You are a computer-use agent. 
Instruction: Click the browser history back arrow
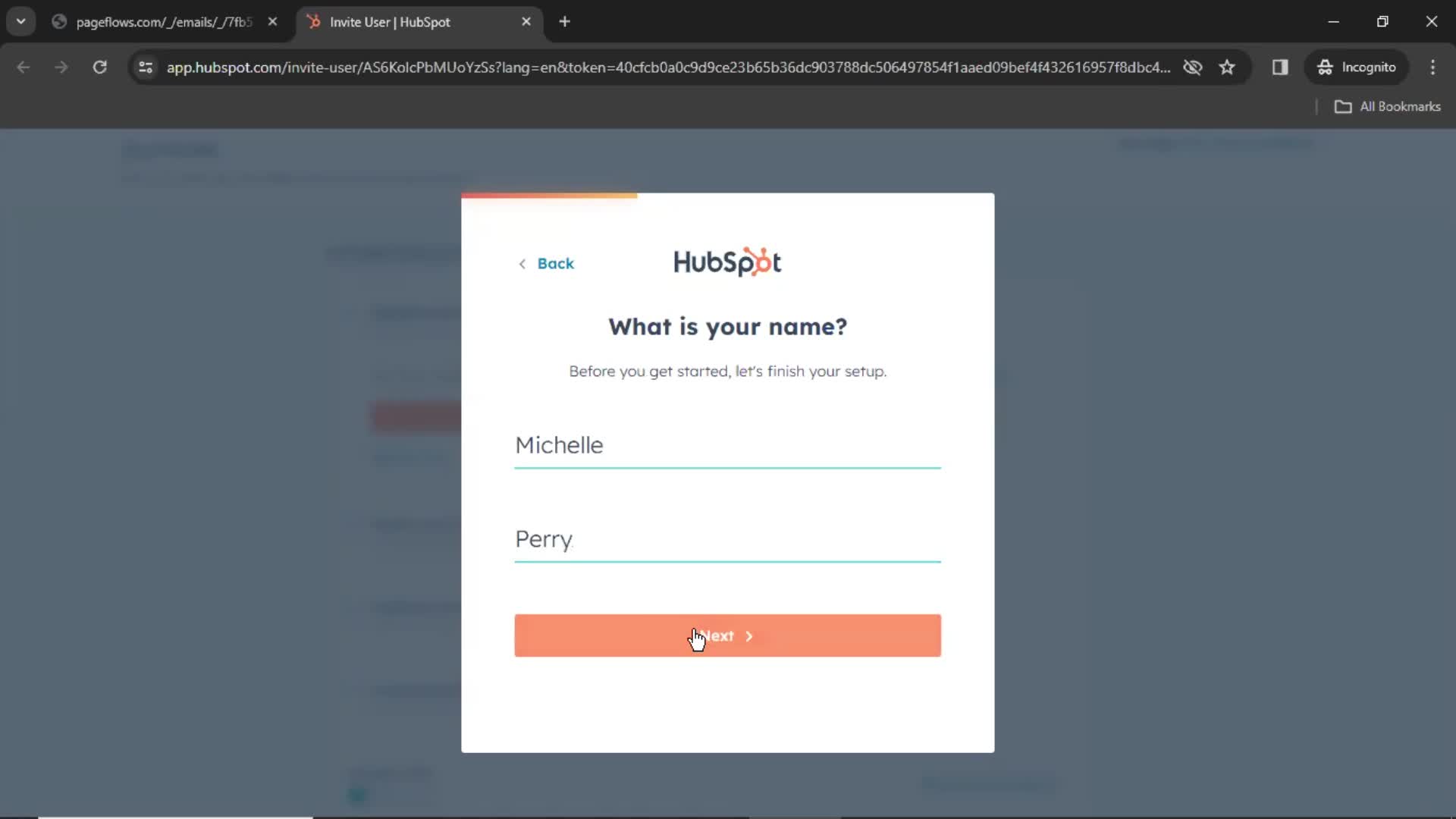24,67
